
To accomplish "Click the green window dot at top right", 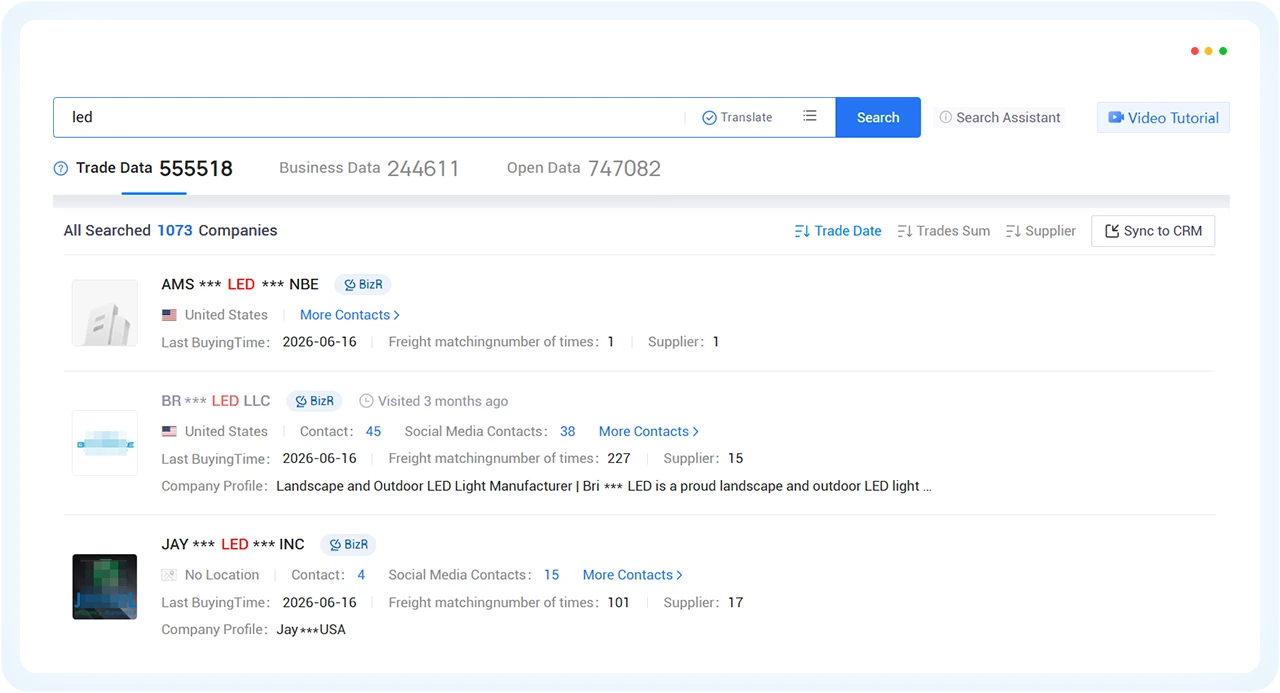I will (1223, 51).
